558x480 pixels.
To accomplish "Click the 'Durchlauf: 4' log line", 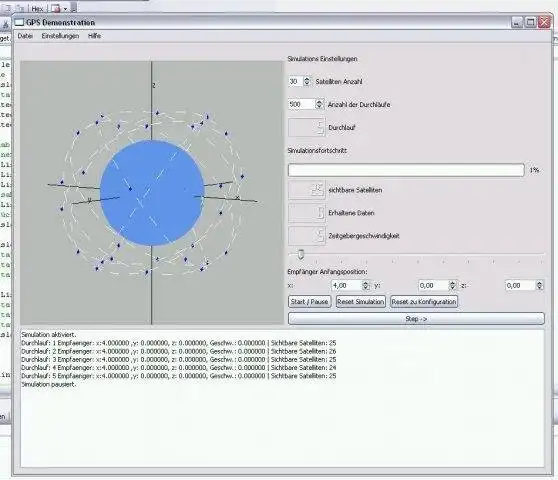I will click(179, 368).
